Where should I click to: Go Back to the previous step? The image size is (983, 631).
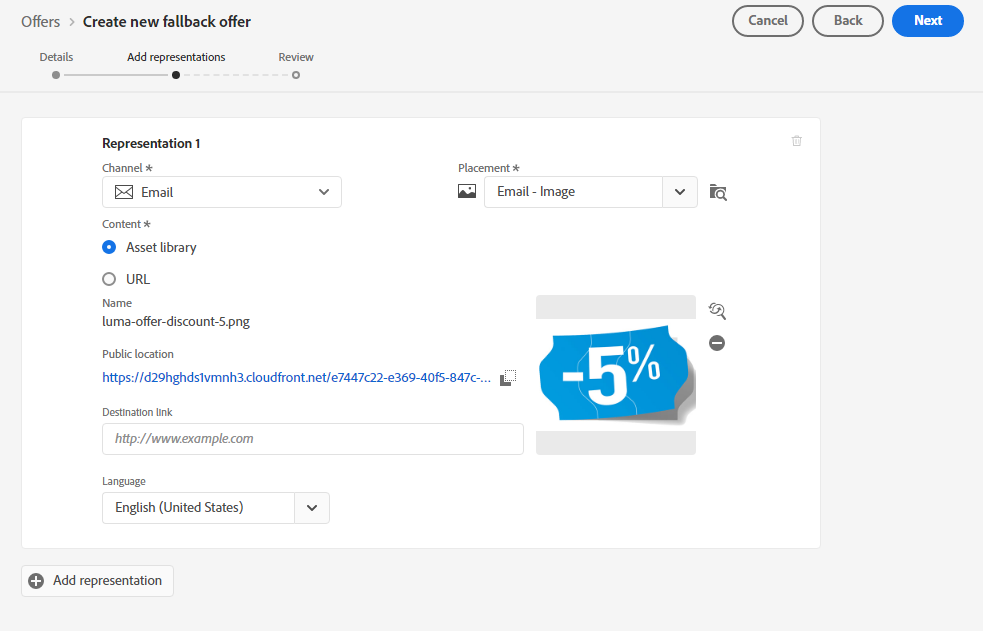click(848, 21)
